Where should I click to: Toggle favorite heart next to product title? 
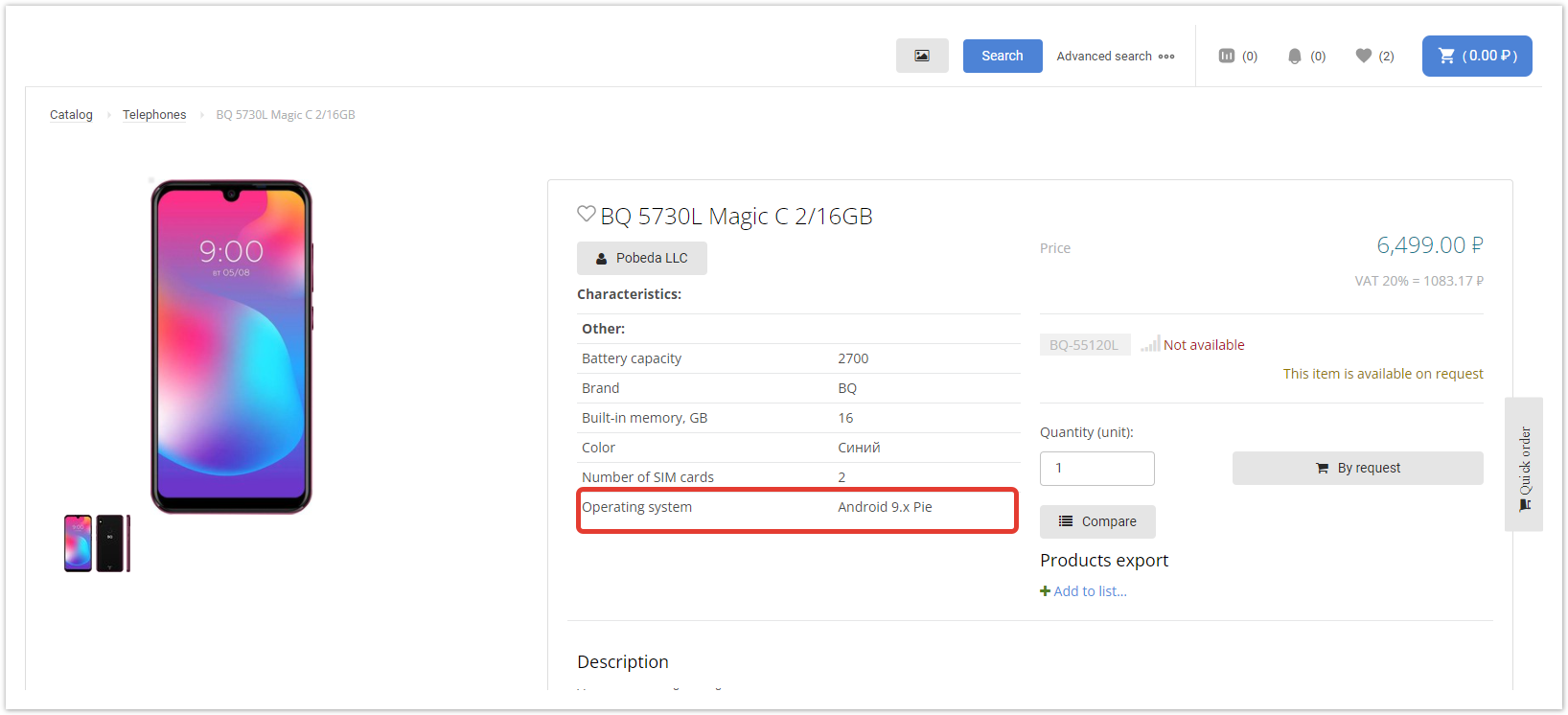(587, 214)
